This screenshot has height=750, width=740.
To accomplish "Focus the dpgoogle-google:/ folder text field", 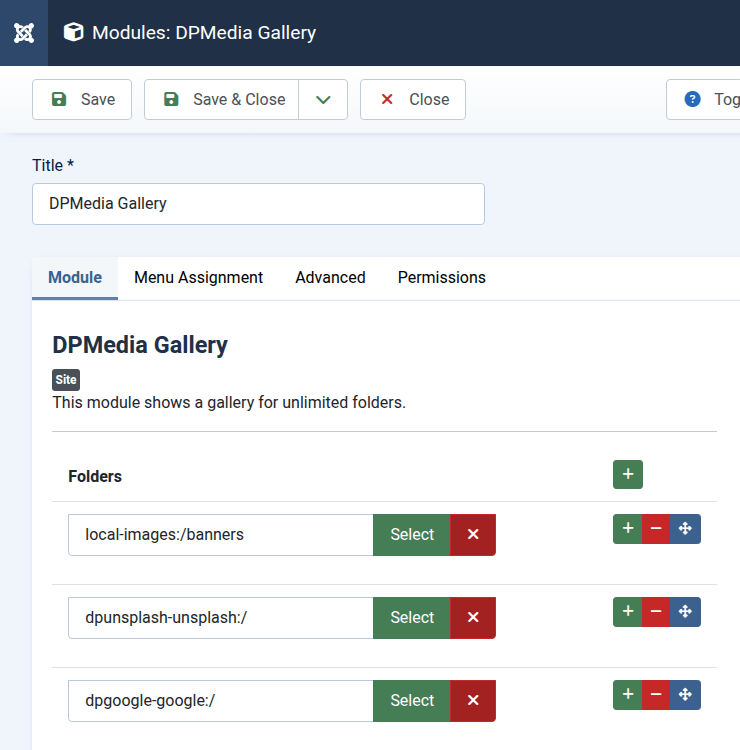I will (220, 701).
